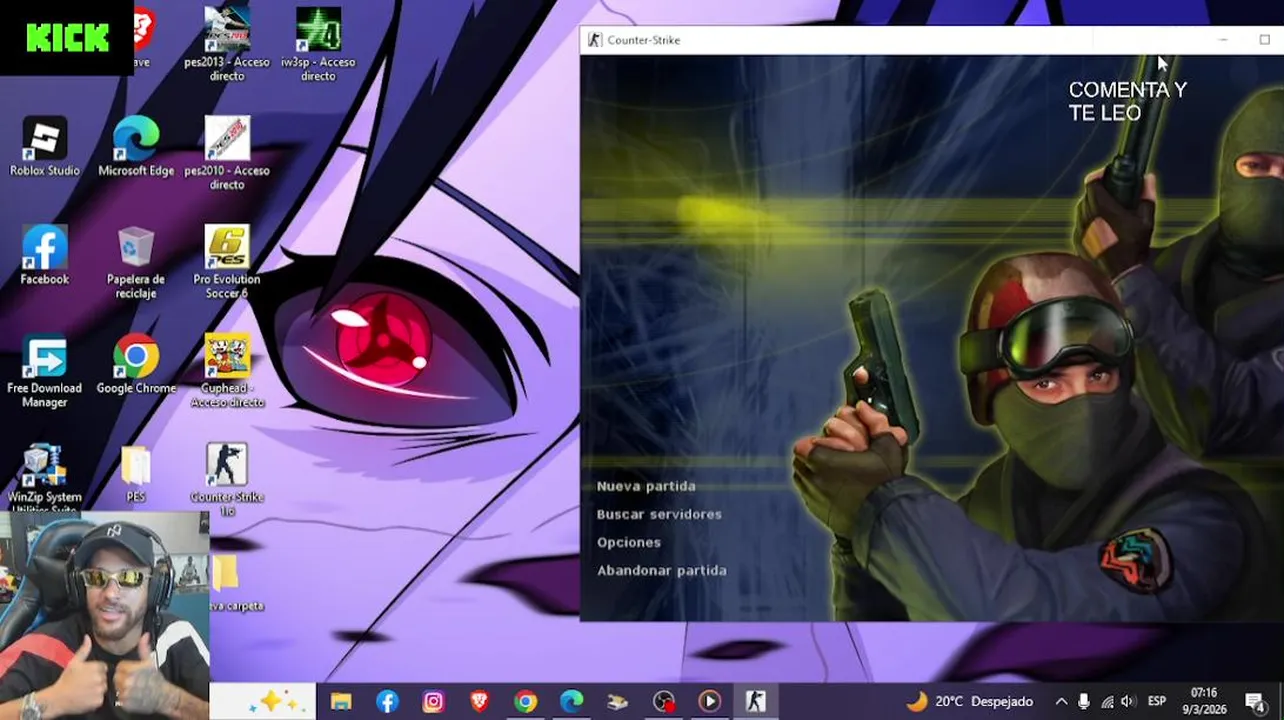
Task: Open Instagram from the taskbar
Action: coord(433,702)
